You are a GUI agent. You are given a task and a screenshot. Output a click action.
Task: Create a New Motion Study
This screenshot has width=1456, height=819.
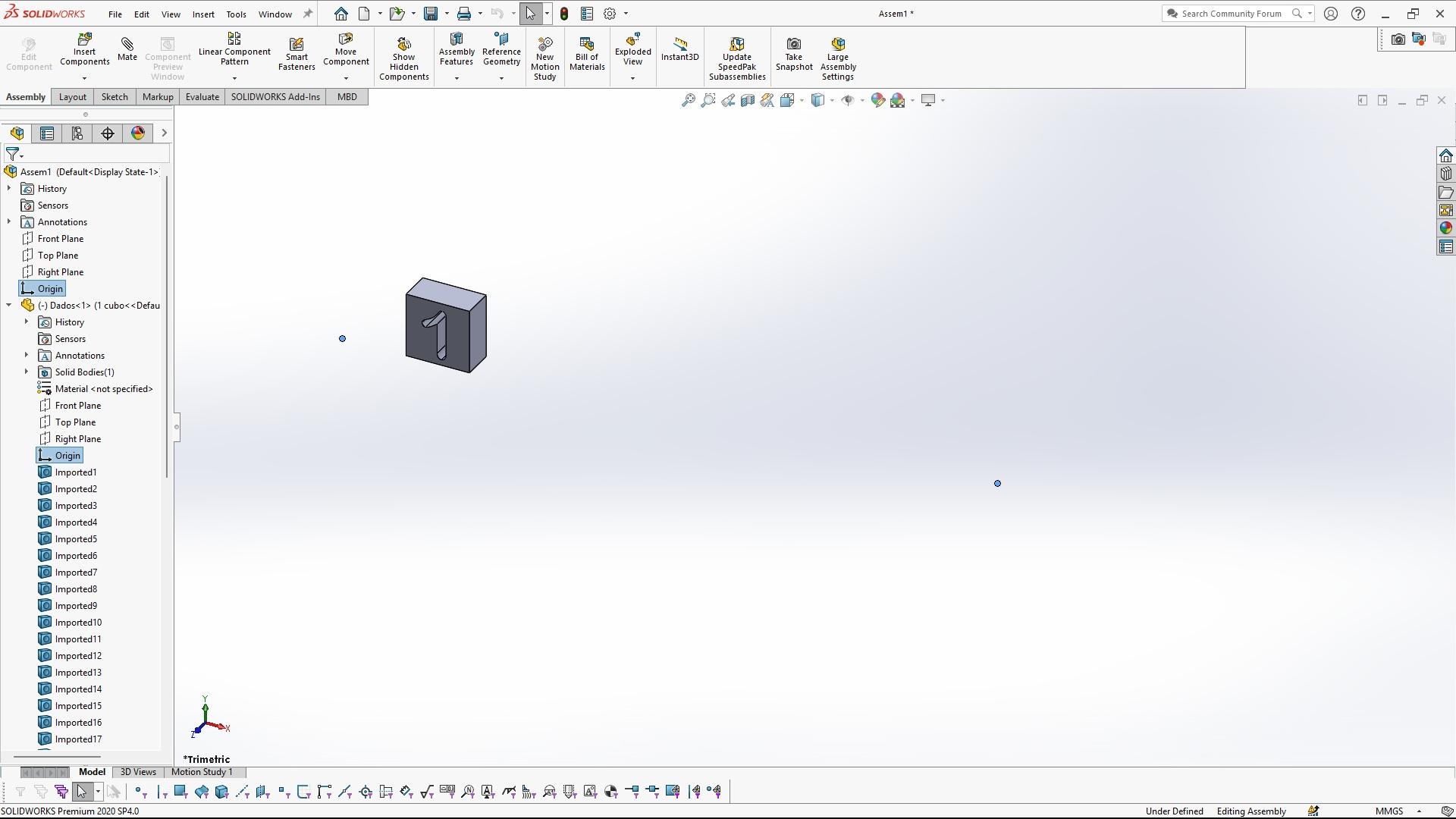[x=544, y=58]
